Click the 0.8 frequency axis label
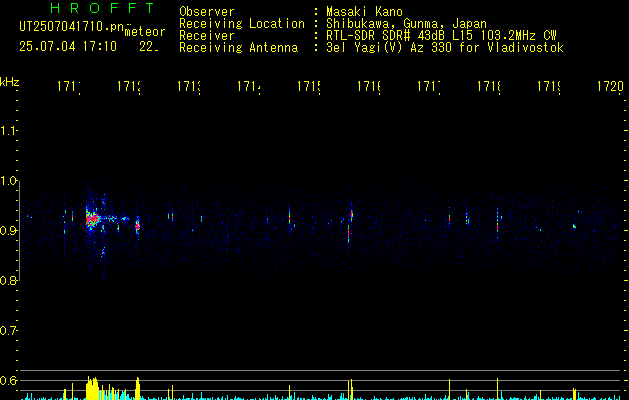629x400 pixels. pos(8,280)
